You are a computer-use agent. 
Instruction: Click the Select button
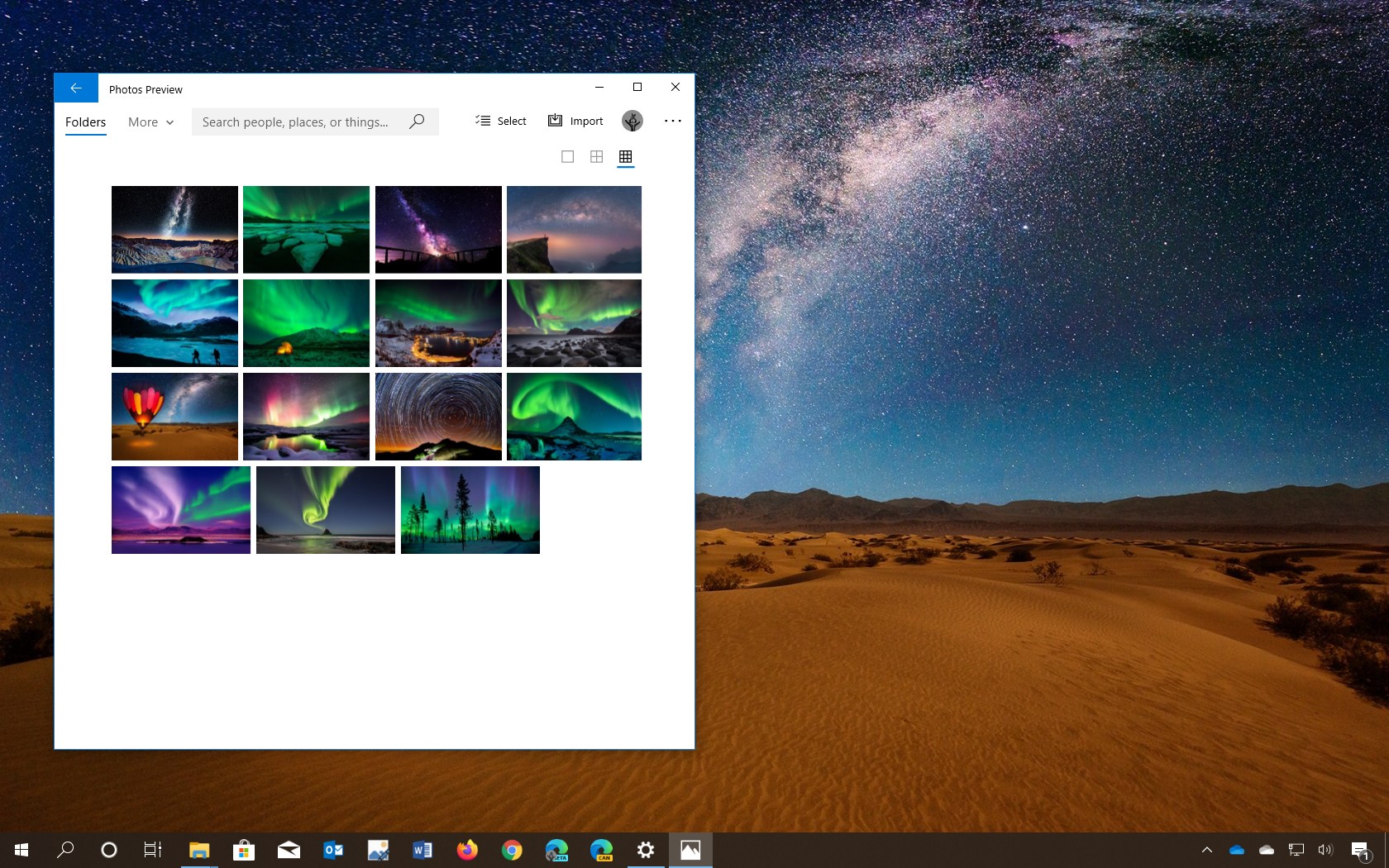coord(501,121)
